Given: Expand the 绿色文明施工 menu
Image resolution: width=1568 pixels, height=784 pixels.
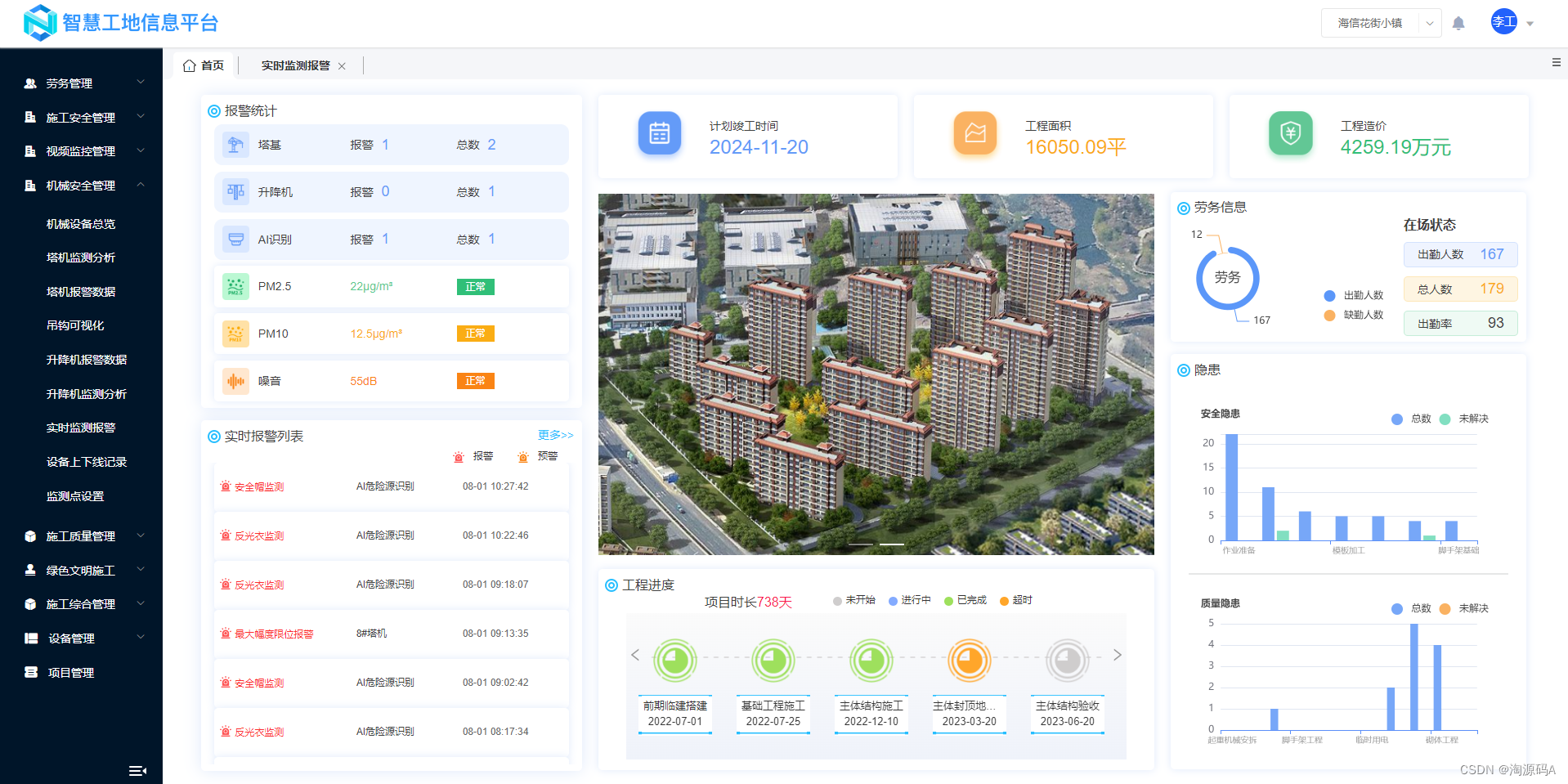Looking at the screenshot, I should 82,571.
